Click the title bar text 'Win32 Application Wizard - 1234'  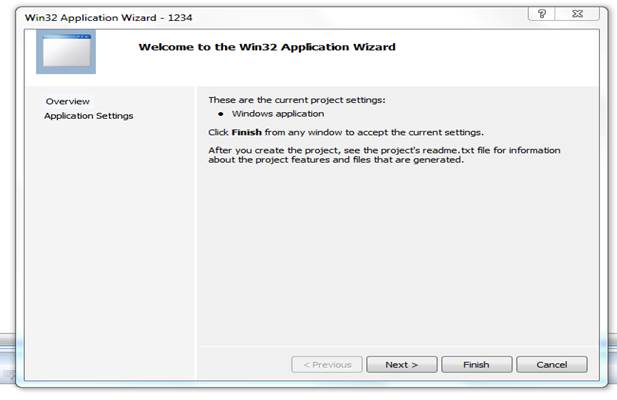[109, 18]
